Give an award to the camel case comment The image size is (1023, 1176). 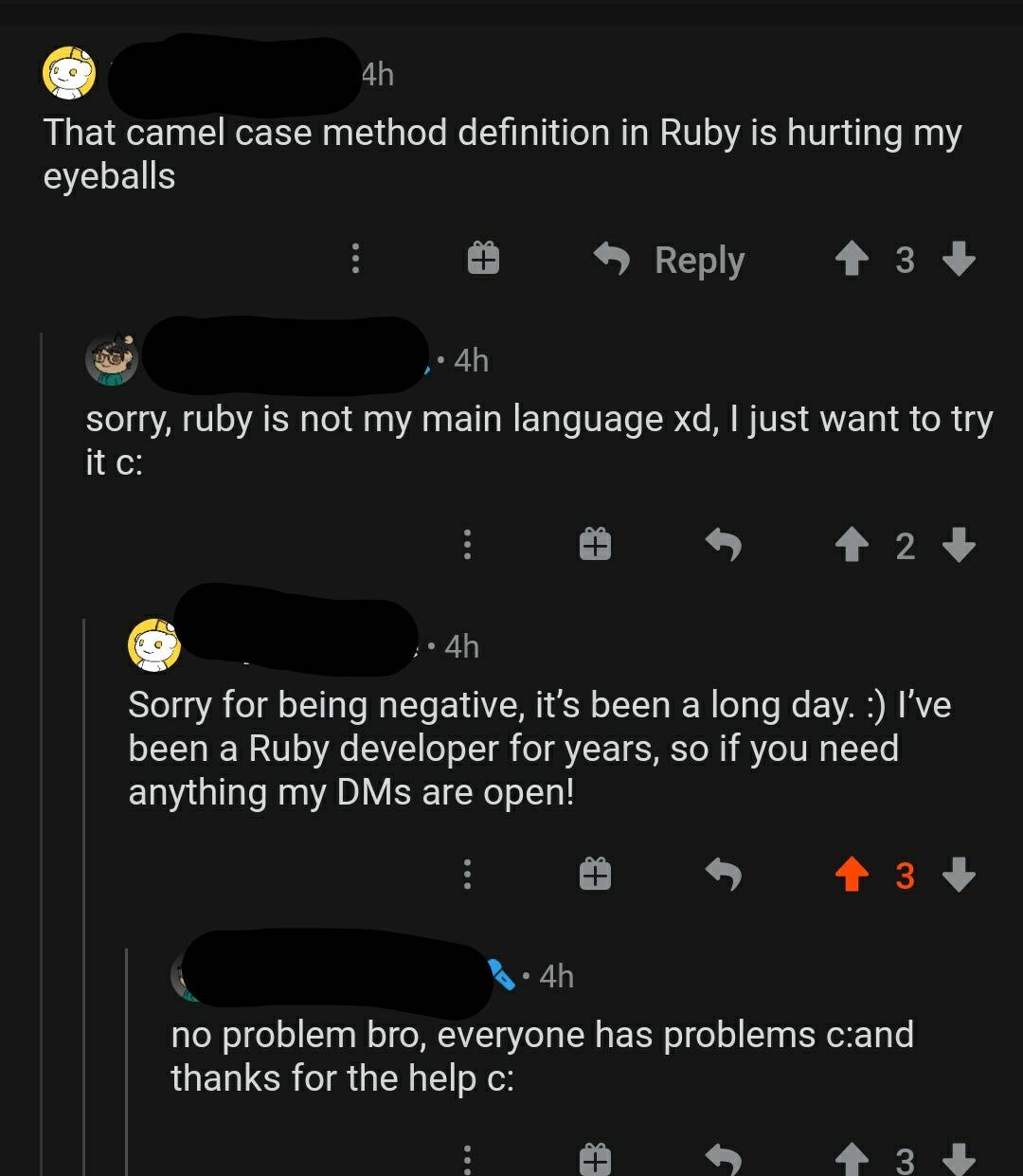coord(483,259)
